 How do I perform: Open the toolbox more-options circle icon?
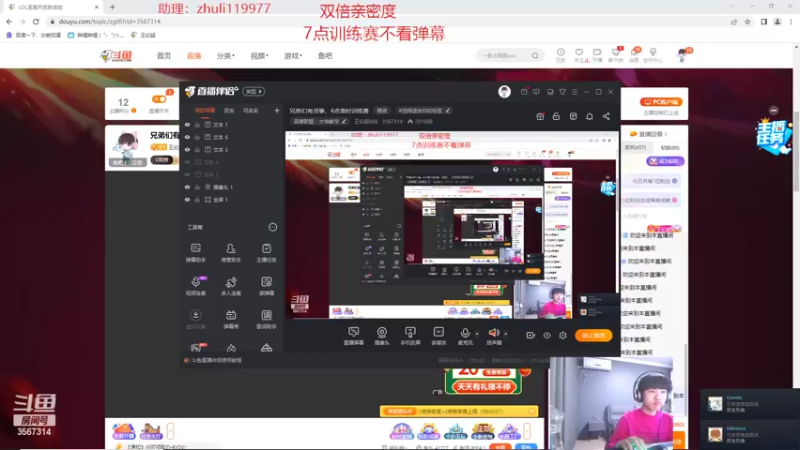click(272, 227)
